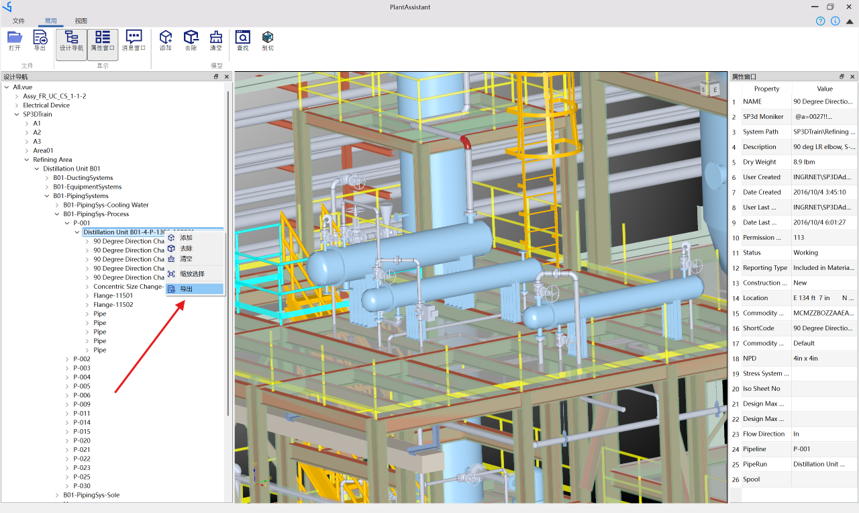
Task: Click the PlantAssistant logo icon
Action: pyautogui.click(x=7, y=7)
